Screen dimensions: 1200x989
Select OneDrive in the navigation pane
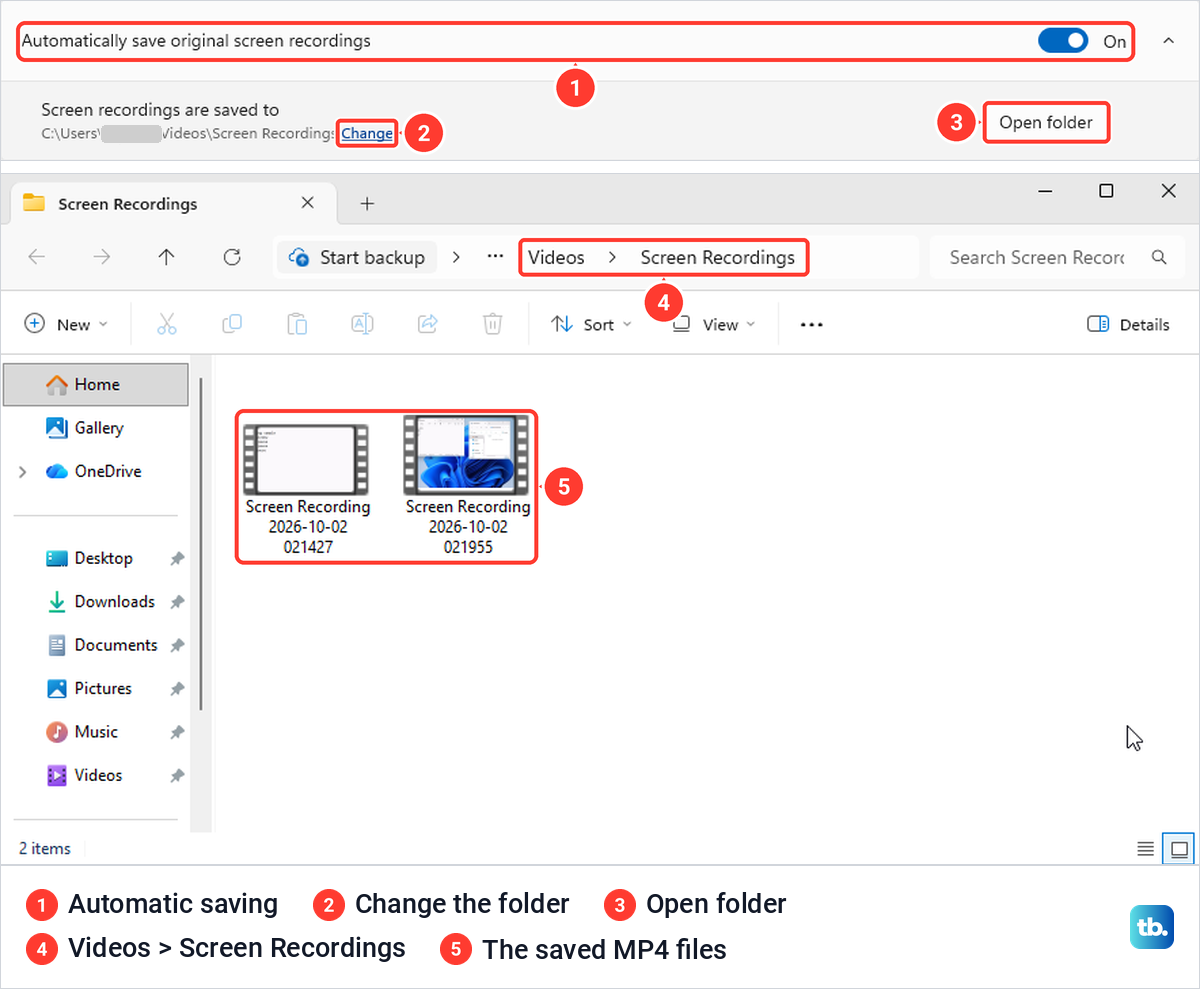(95, 471)
